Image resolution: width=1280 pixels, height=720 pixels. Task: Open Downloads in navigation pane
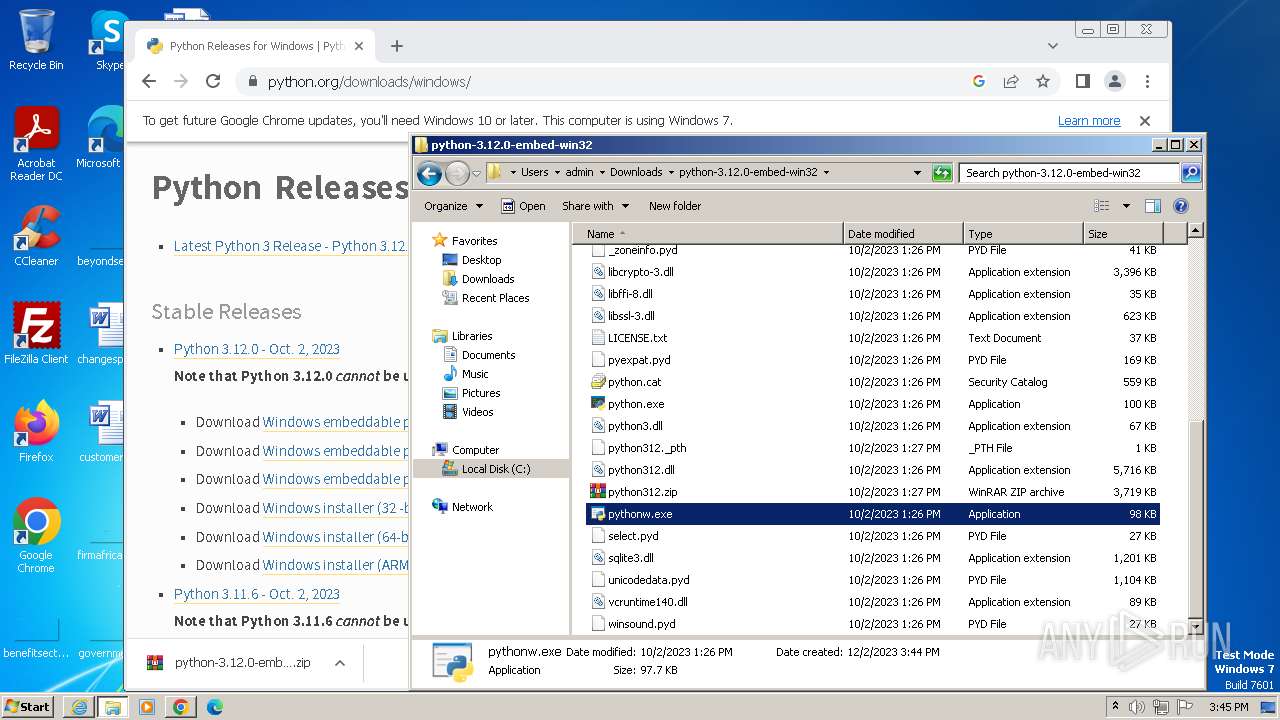pos(488,279)
